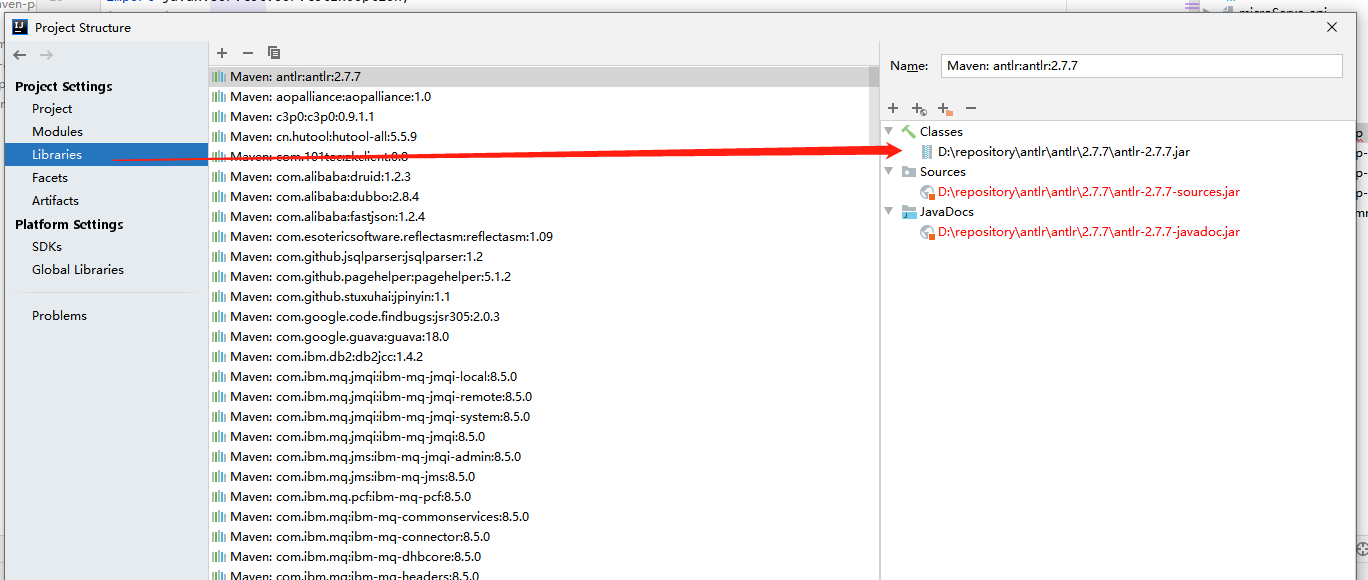Click the library Name input field
The height and width of the screenshot is (580, 1368).
pyautogui.click(x=1140, y=66)
